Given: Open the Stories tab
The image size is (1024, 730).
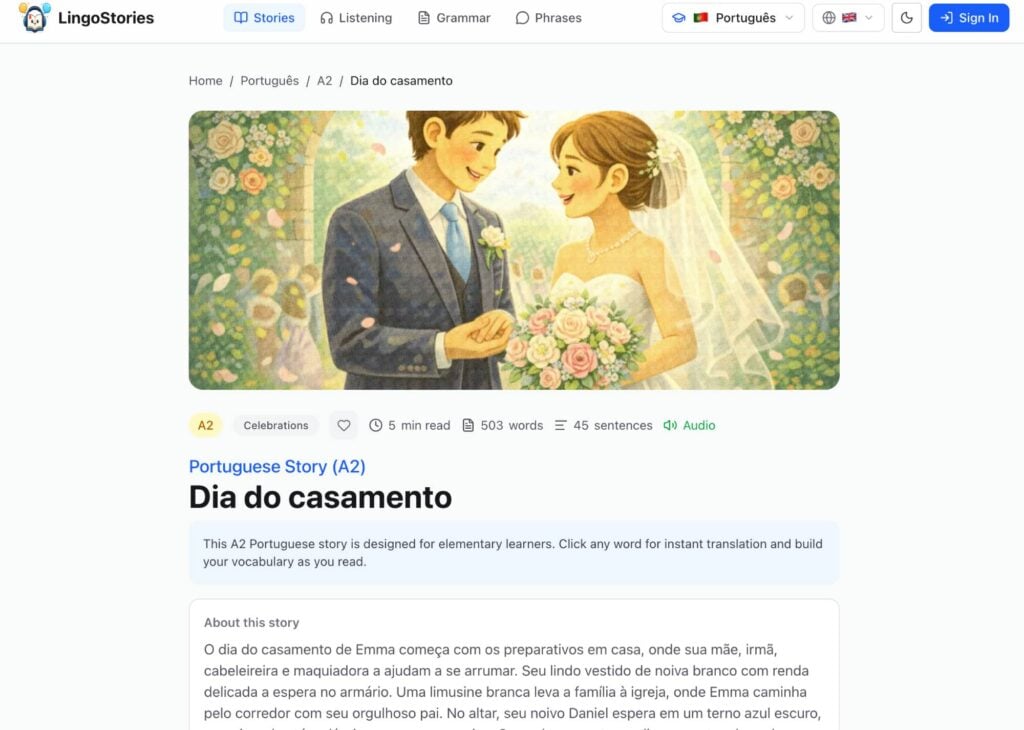Looking at the screenshot, I should point(264,18).
